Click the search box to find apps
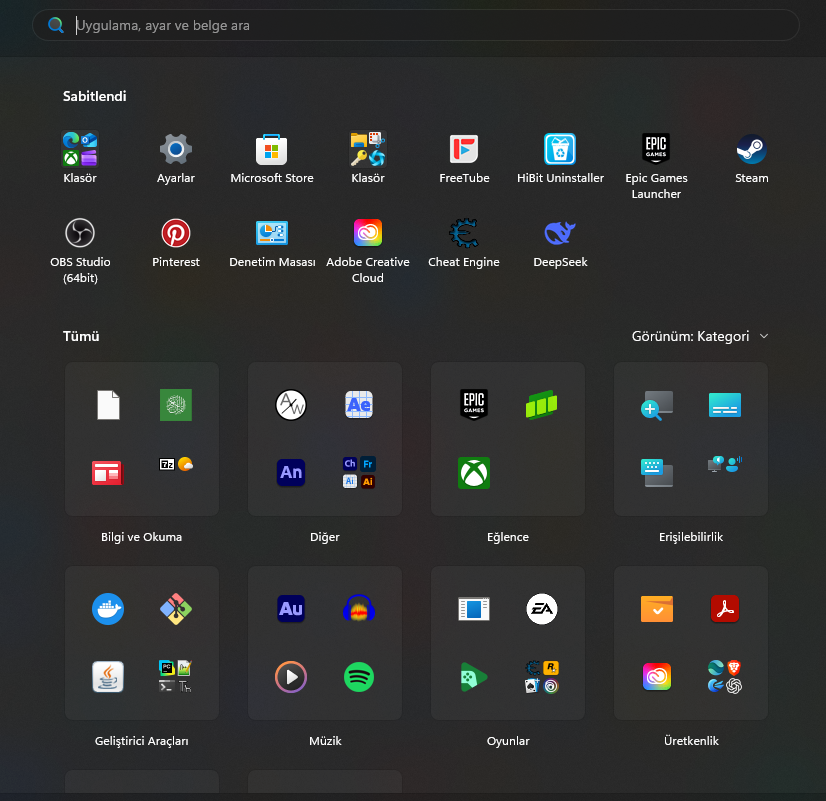The image size is (826, 801). click(416, 25)
